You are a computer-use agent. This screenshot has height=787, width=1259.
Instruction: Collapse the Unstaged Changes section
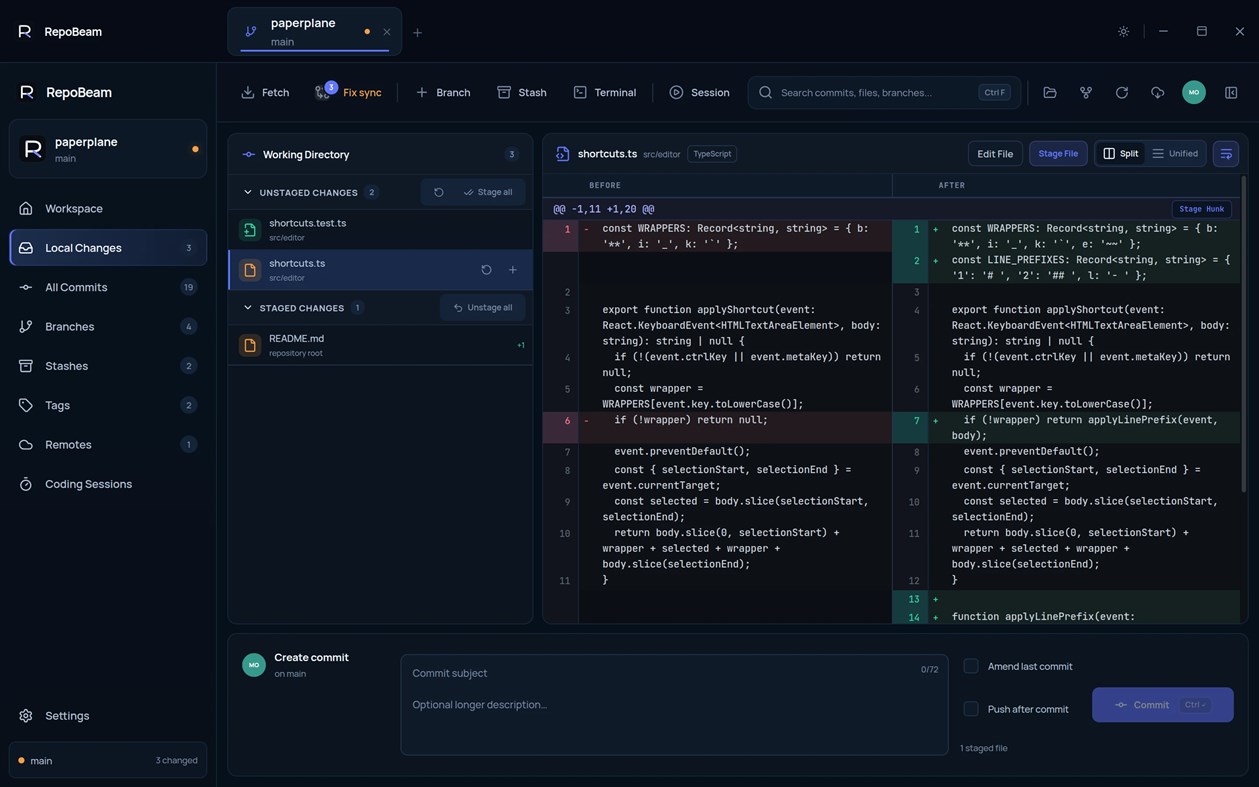[x=248, y=192]
